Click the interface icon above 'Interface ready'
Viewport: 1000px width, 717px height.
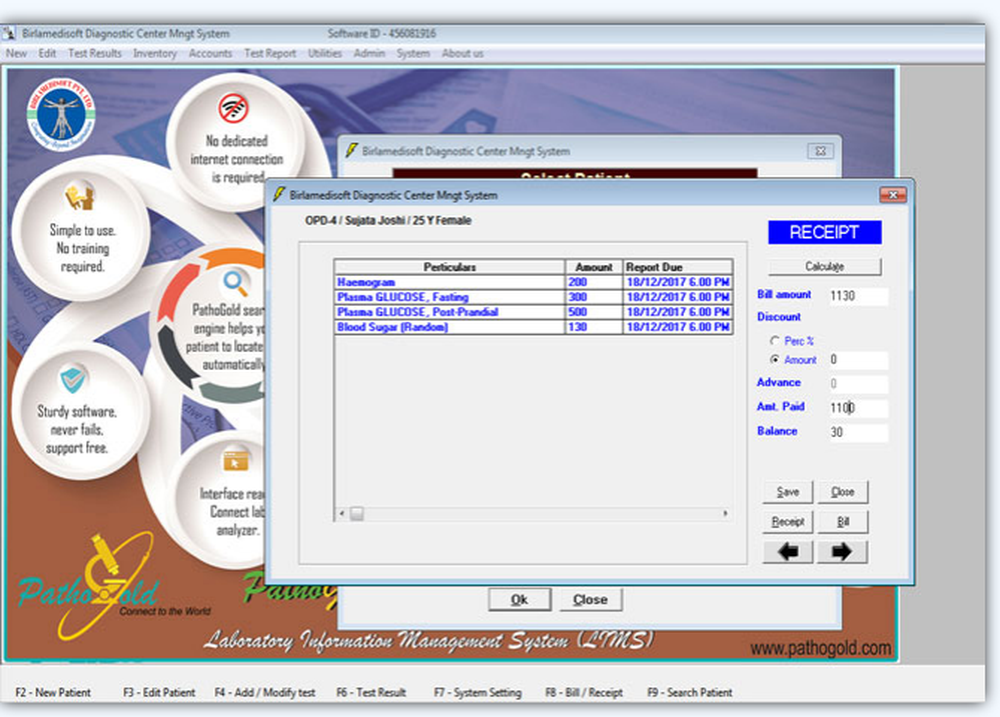pyautogui.click(x=235, y=460)
